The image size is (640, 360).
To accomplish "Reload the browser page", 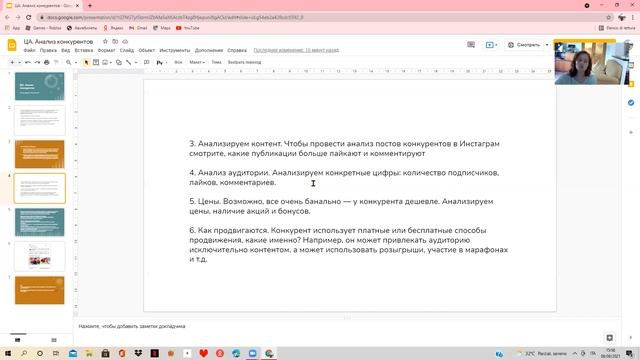I will coord(29,17).
